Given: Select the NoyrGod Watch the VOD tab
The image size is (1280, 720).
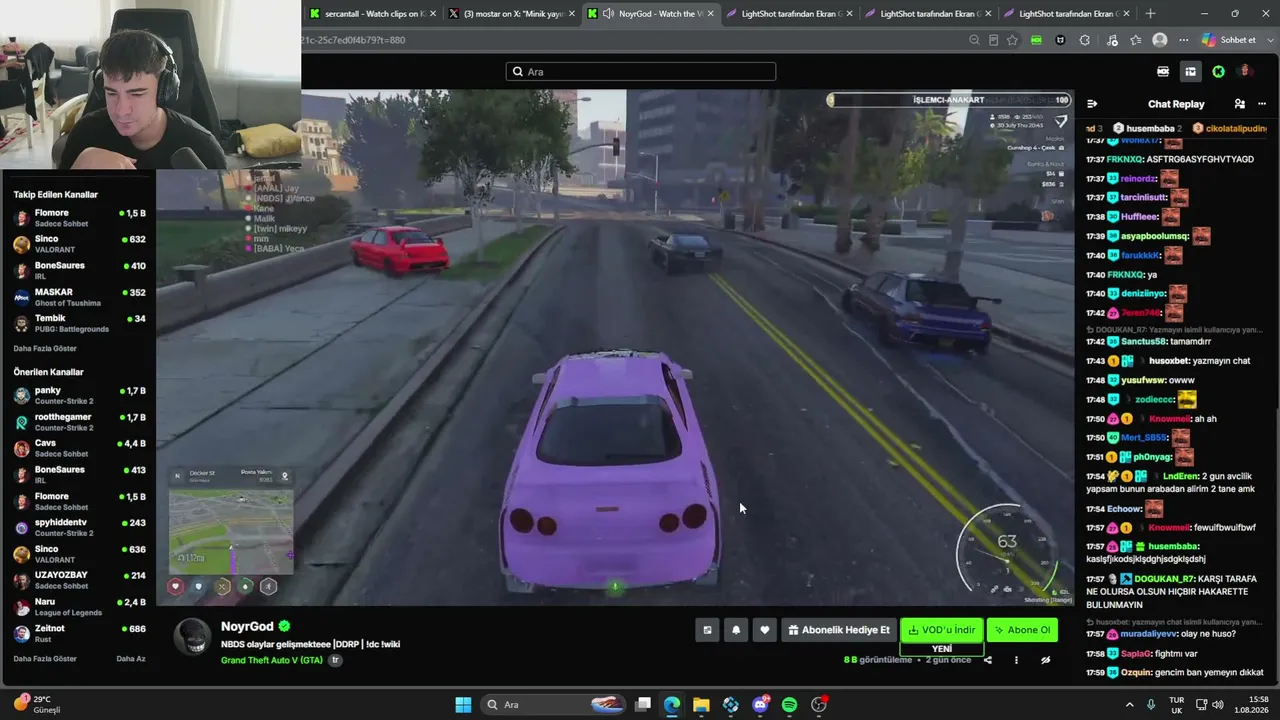Looking at the screenshot, I should coord(650,14).
